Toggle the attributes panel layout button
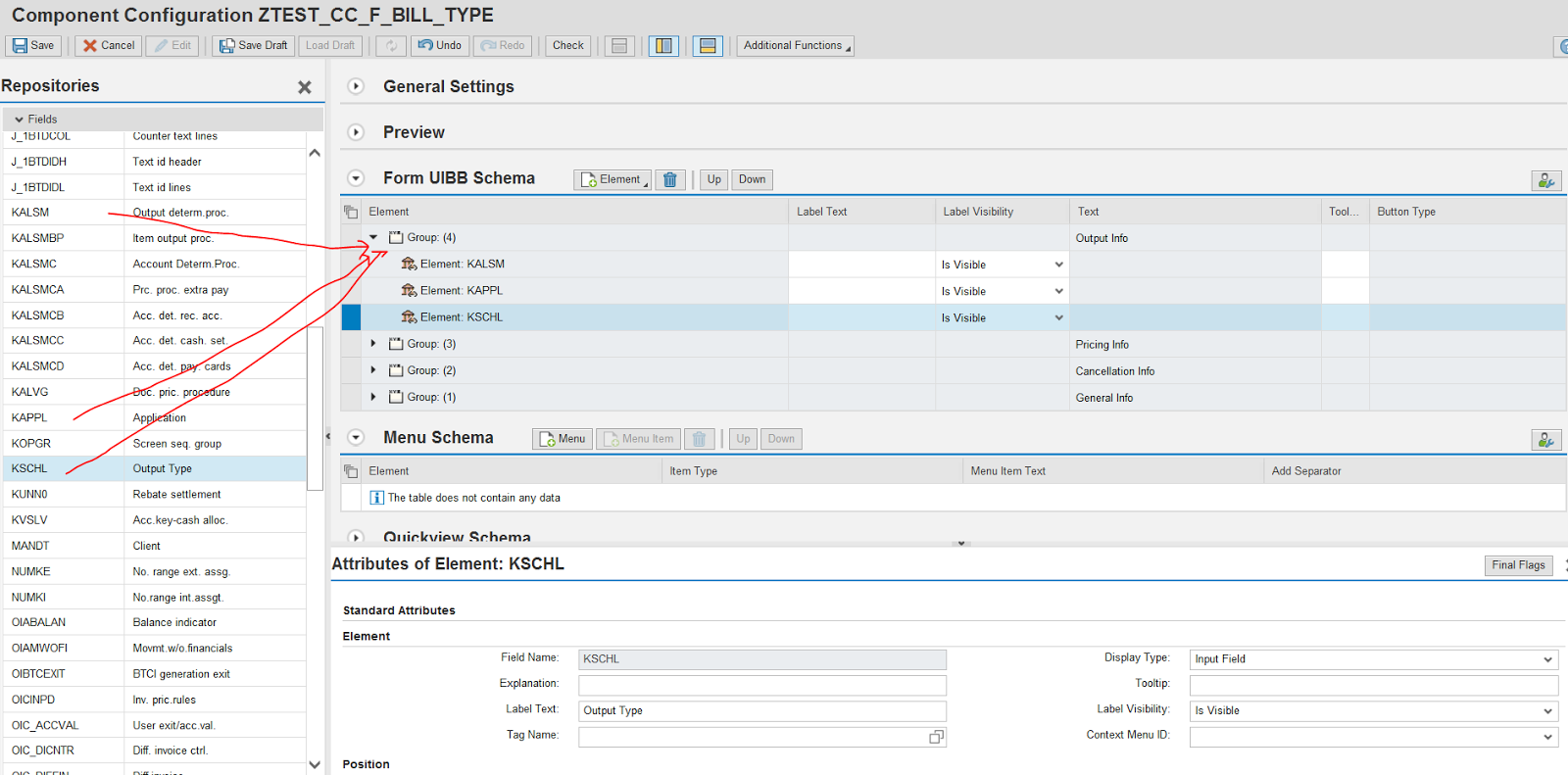The width and height of the screenshot is (1568, 775). coord(707,46)
